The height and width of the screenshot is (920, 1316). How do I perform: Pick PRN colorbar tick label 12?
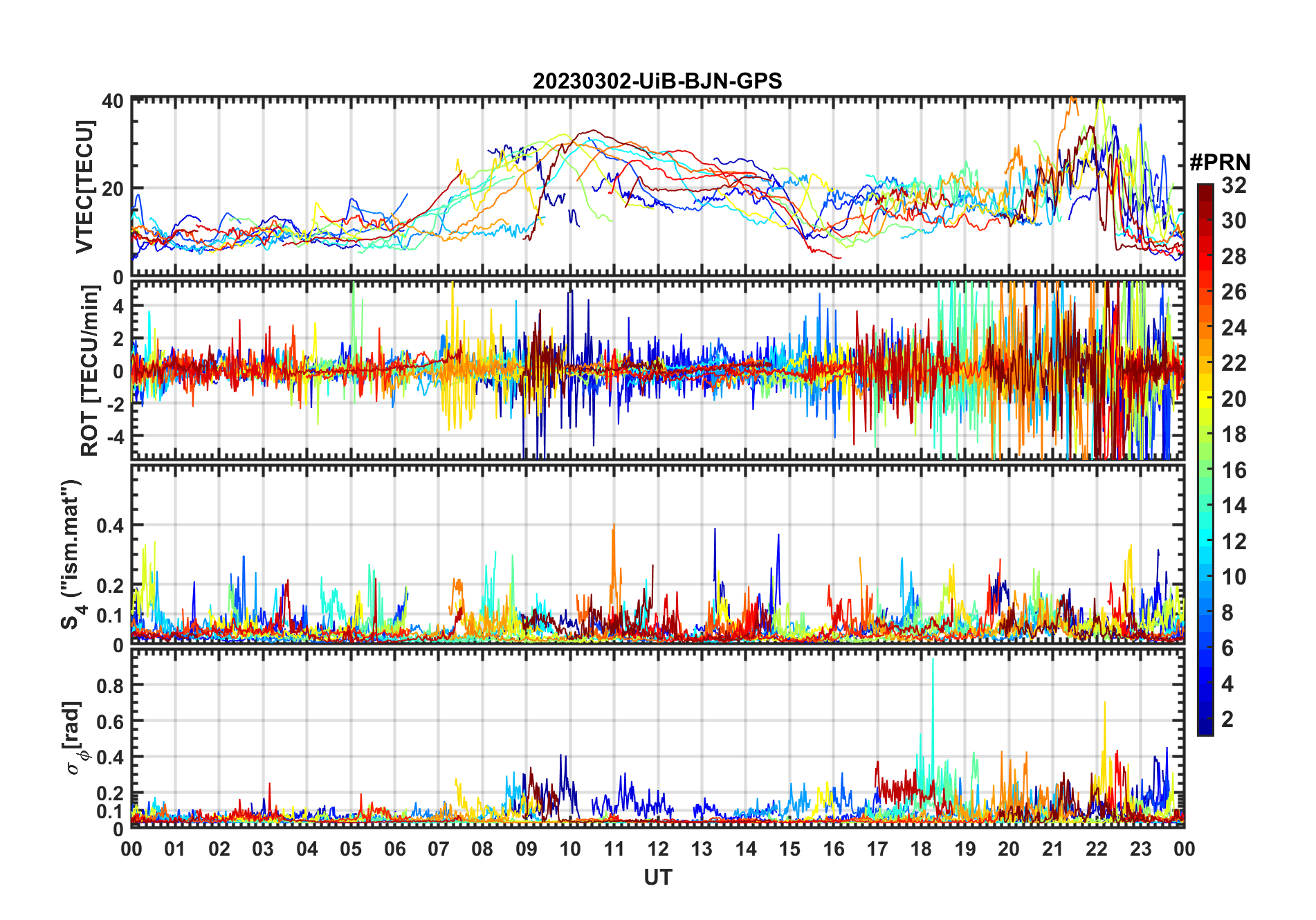tap(1234, 542)
